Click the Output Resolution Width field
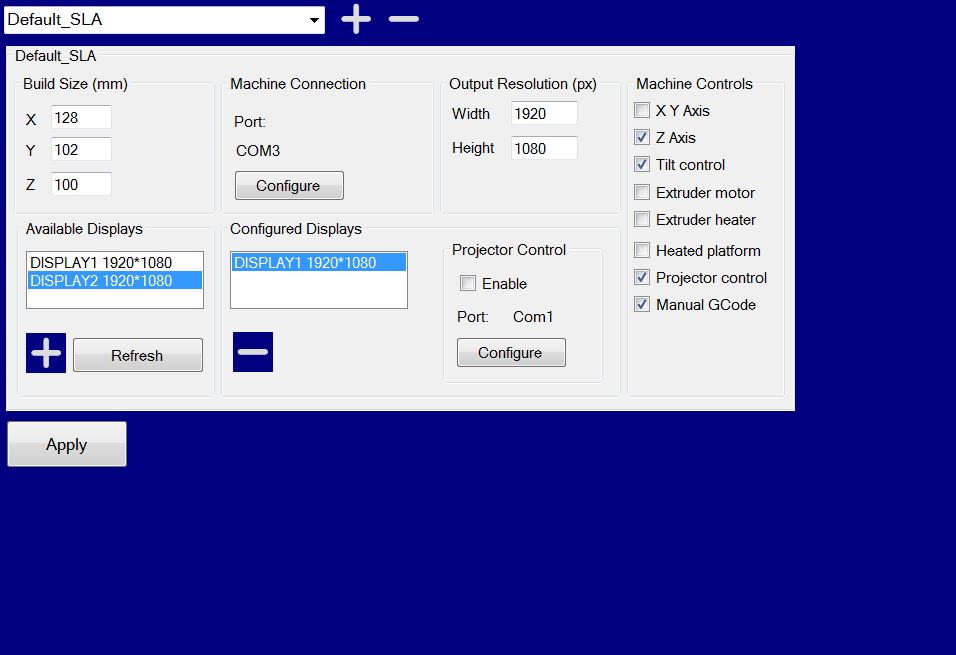 coord(544,114)
